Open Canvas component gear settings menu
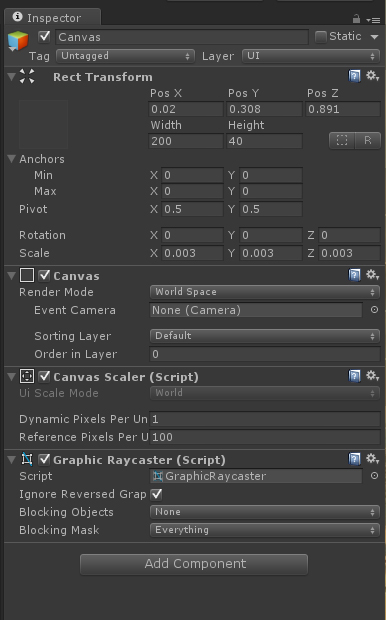This screenshot has height=620, width=386. 372,274
